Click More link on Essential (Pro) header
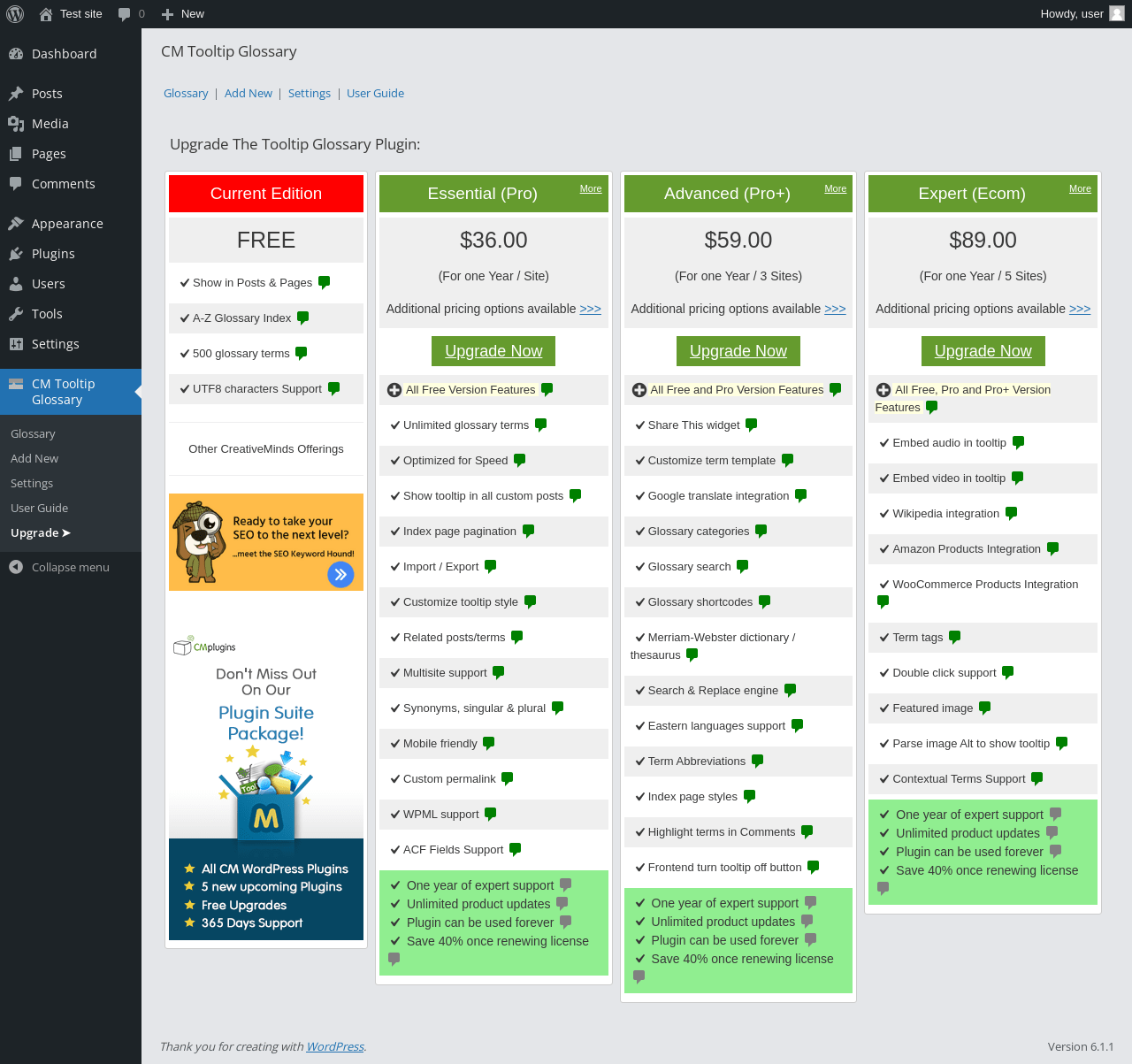The height and width of the screenshot is (1064, 1132). click(591, 189)
